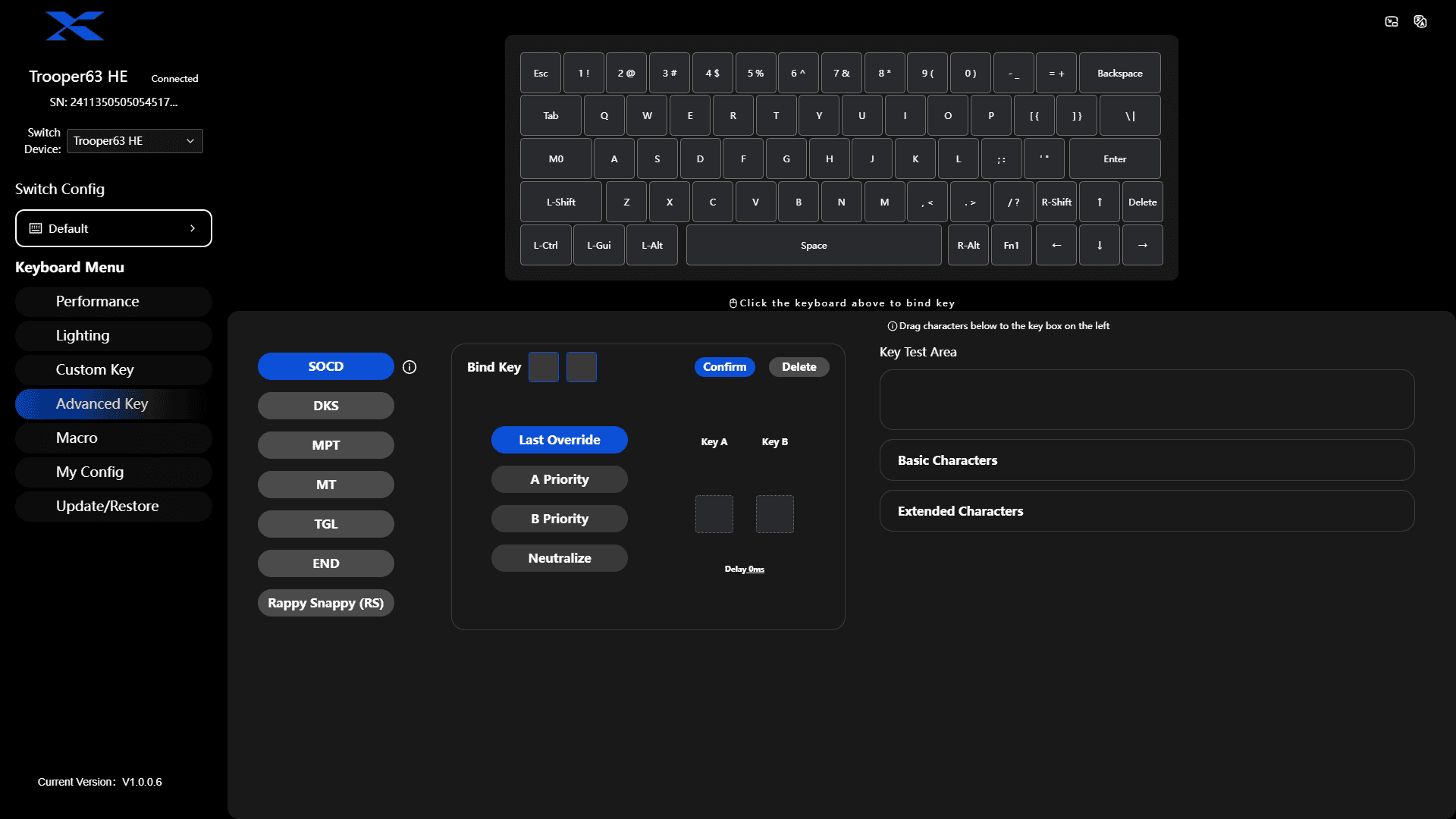
Task: Open the Lighting menu
Action: [114, 336]
